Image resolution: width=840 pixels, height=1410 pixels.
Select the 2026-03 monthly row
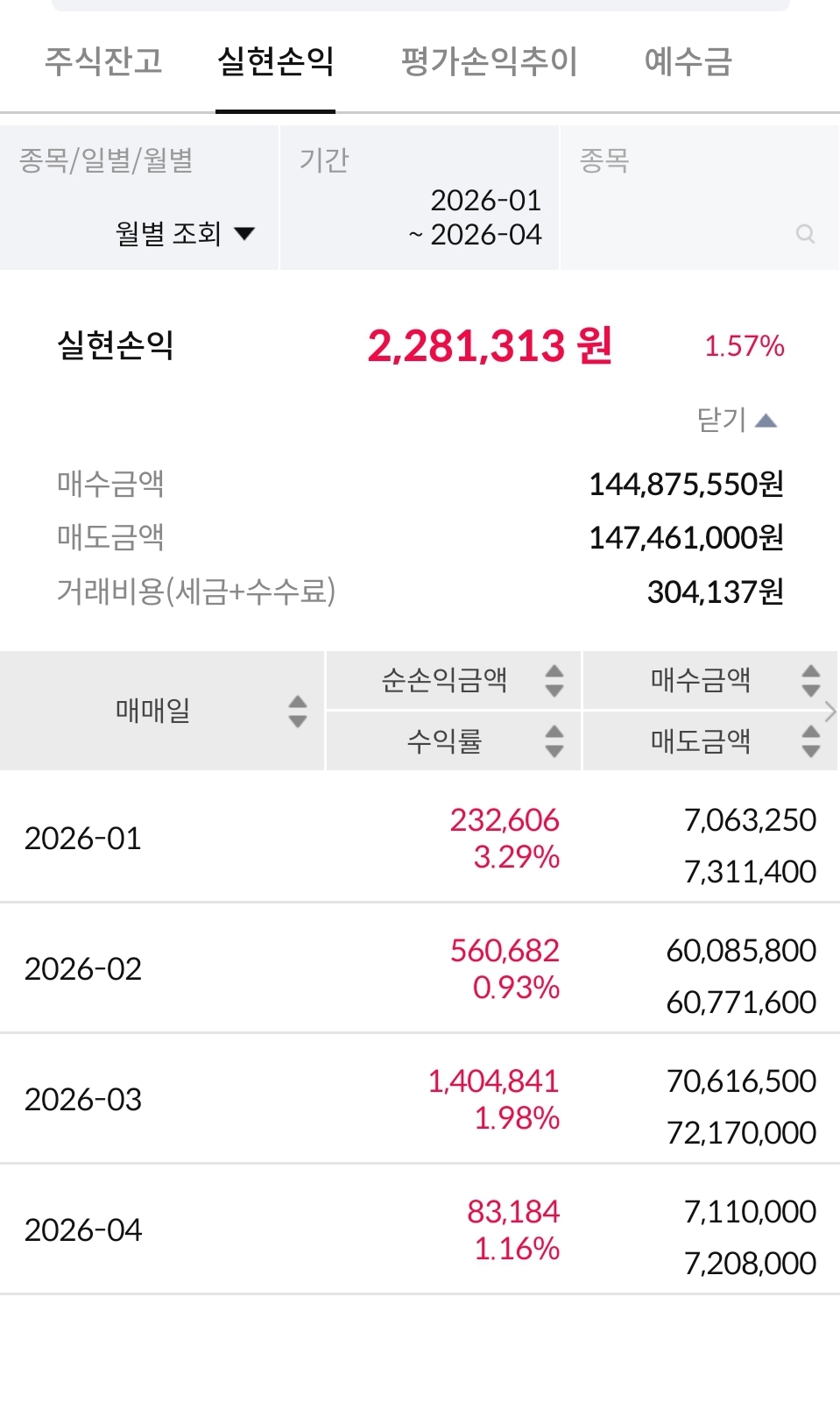click(x=420, y=1100)
